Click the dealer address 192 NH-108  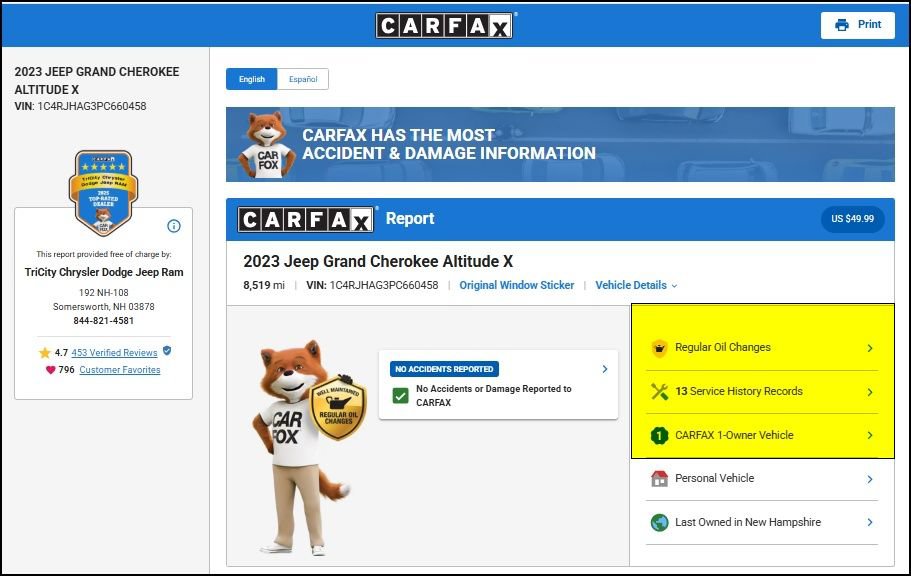(103, 293)
